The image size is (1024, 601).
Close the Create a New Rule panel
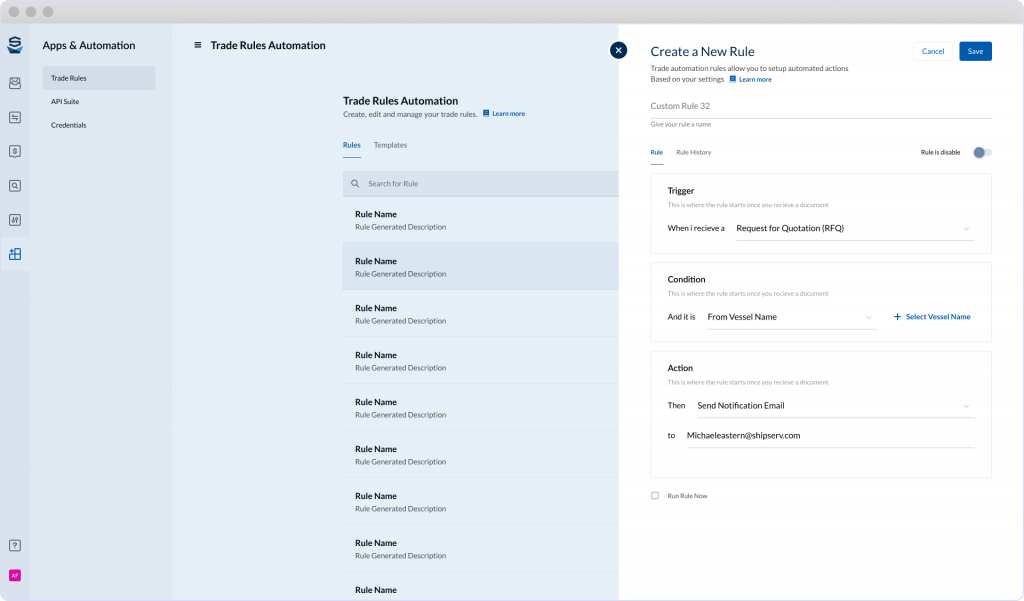pyautogui.click(x=618, y=50)
